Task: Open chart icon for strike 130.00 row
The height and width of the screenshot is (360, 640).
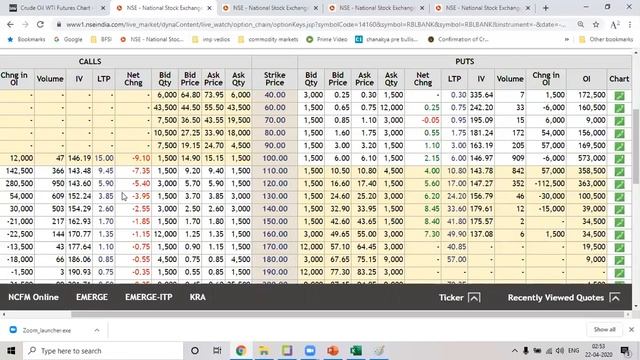Action: click(x=619, y=197)
